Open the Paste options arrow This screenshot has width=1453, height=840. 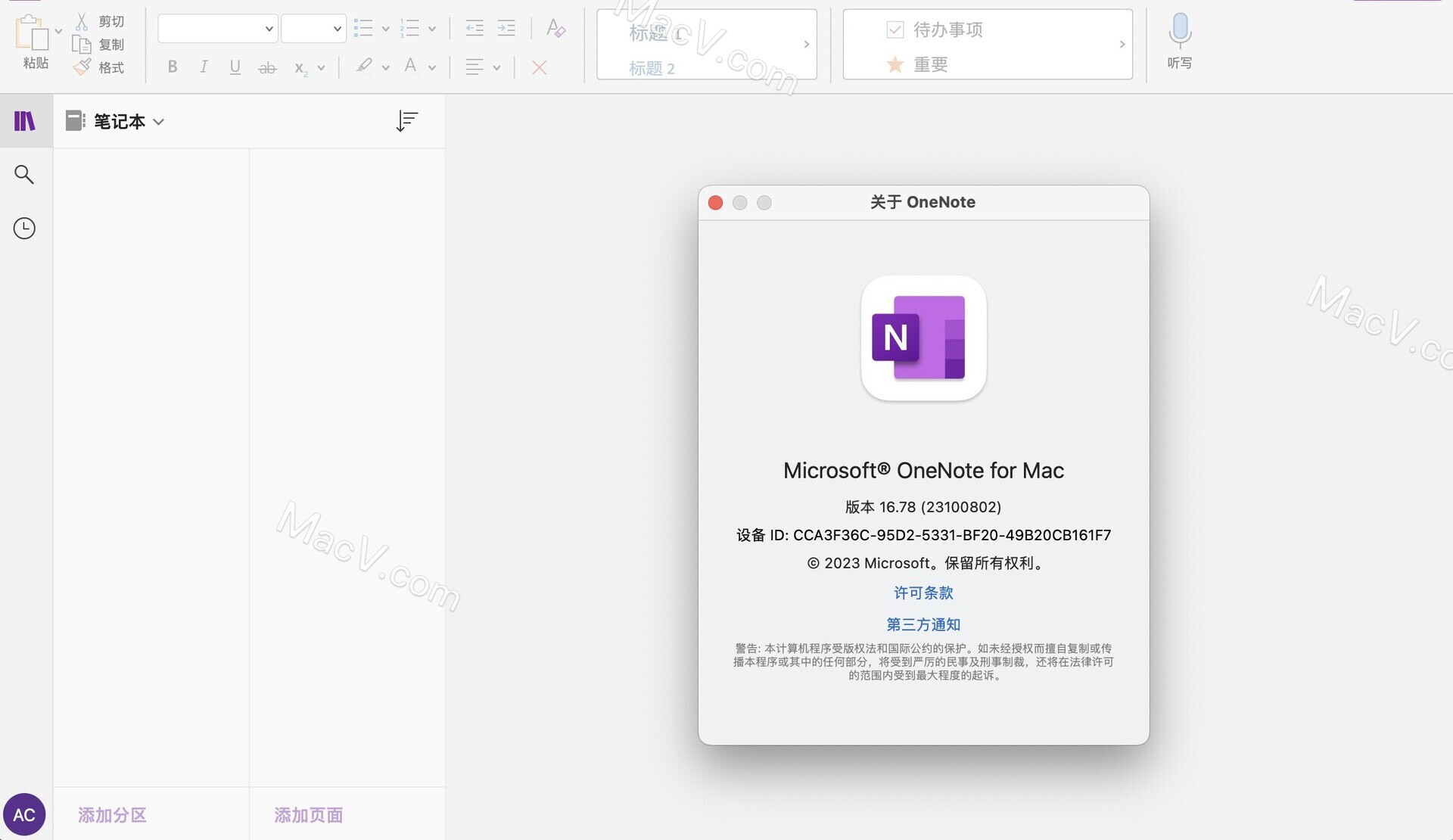tap(58, 32)
